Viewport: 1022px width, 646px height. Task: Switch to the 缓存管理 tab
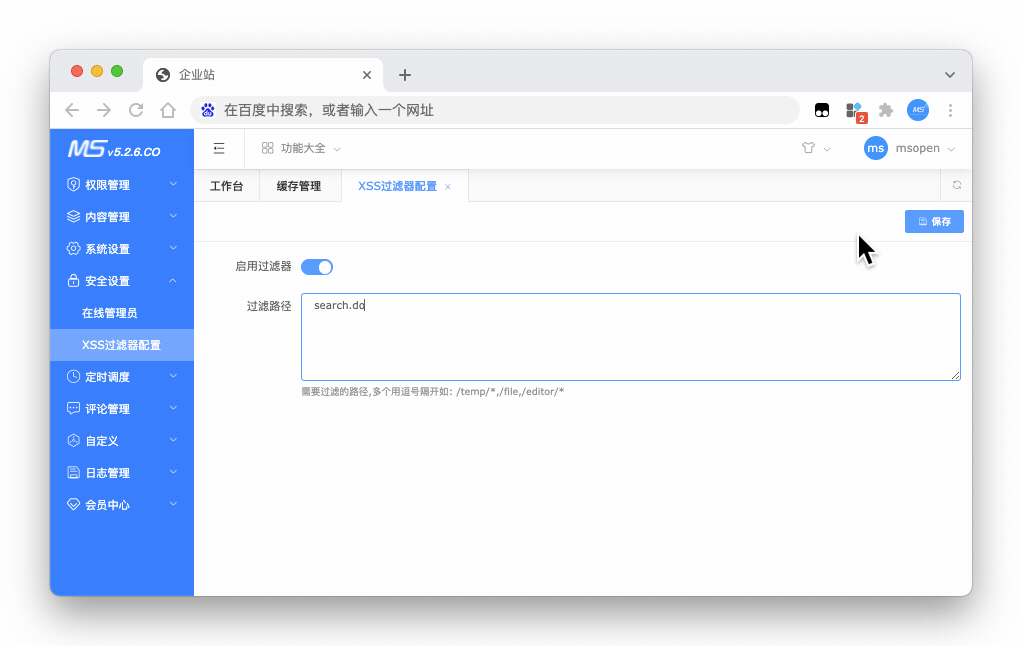click(x=299, y=186)
